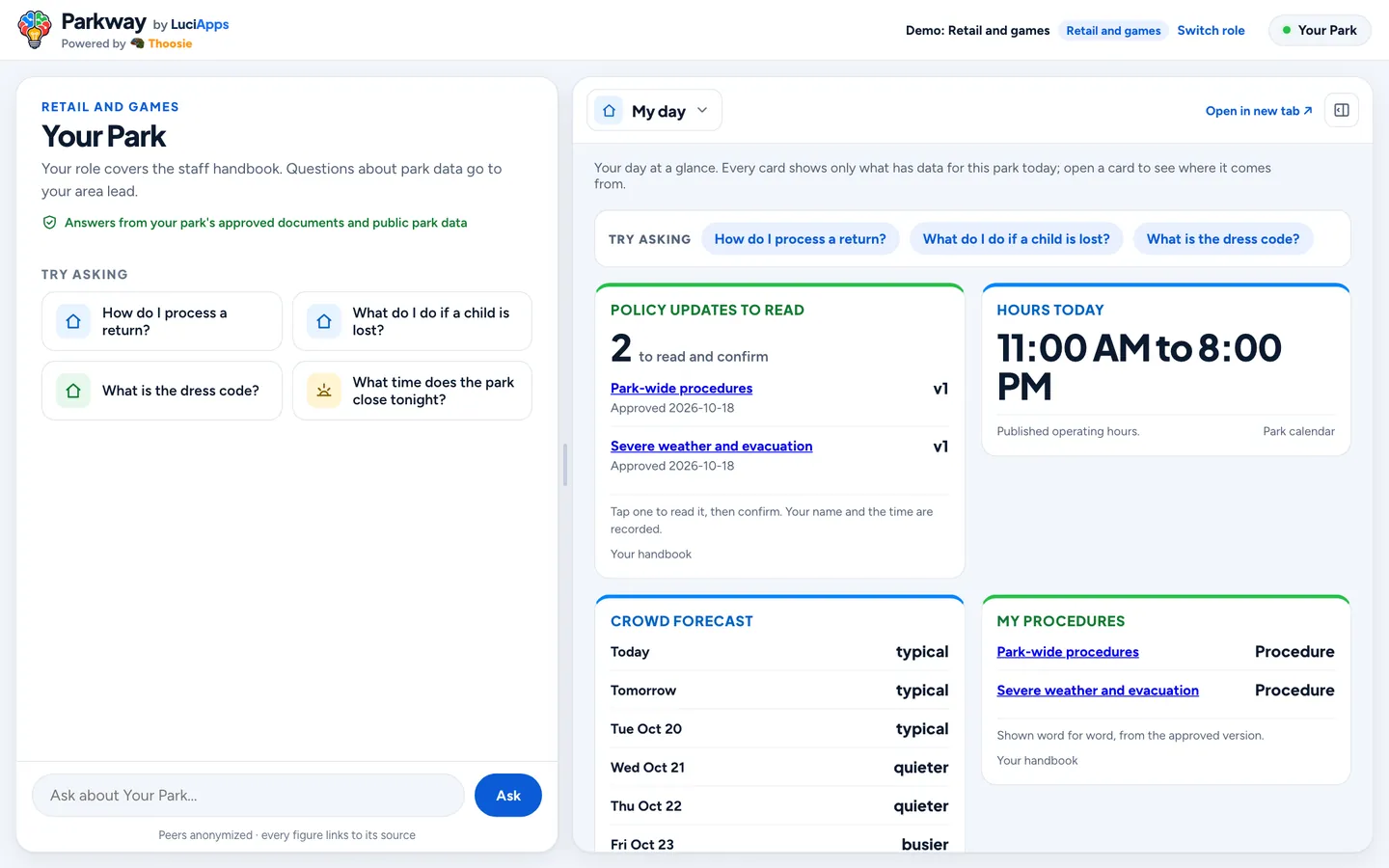1389x868 pixels.
Task: Click the Thoosie hedgehog icon
Action: point(137,43)
